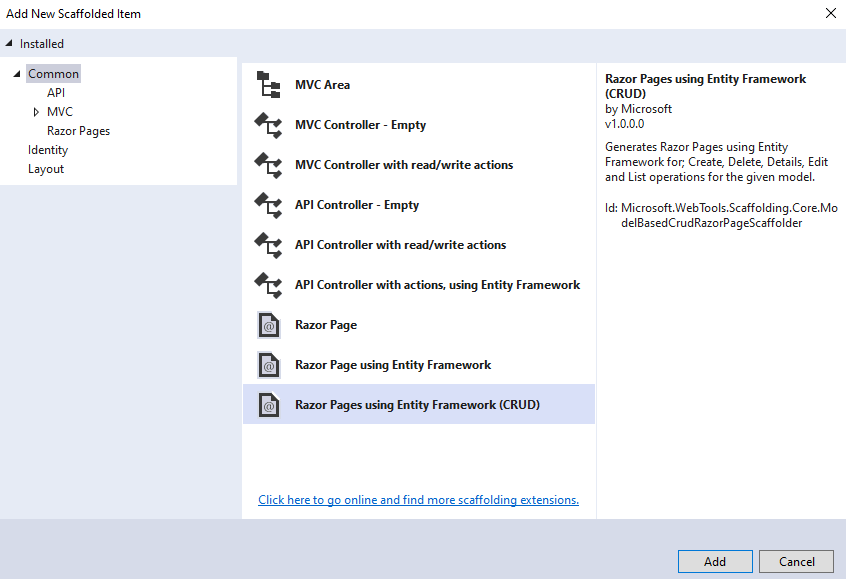Expand the MVC tree node arrow
The width and height of the screenshot is (846, 579).
pyautogui.click(x=36, y=112)
